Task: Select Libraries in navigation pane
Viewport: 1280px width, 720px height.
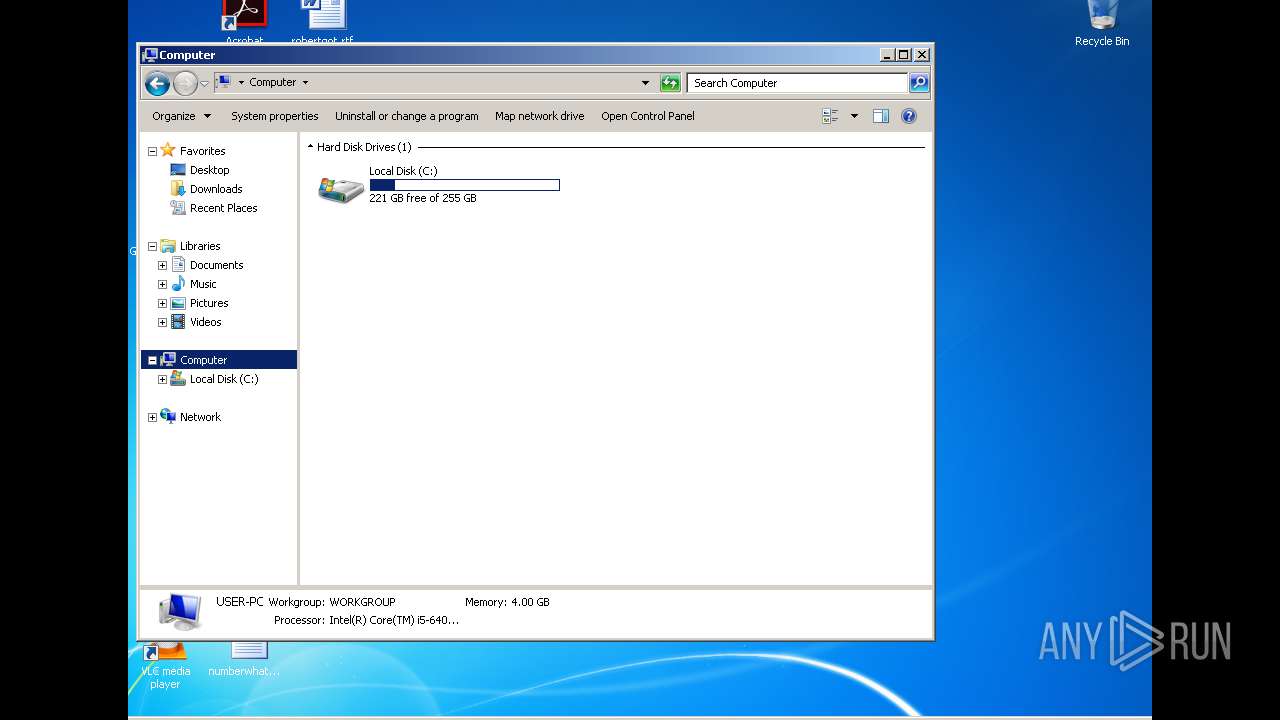Action: pyautogui.click(x=200, y=246)
